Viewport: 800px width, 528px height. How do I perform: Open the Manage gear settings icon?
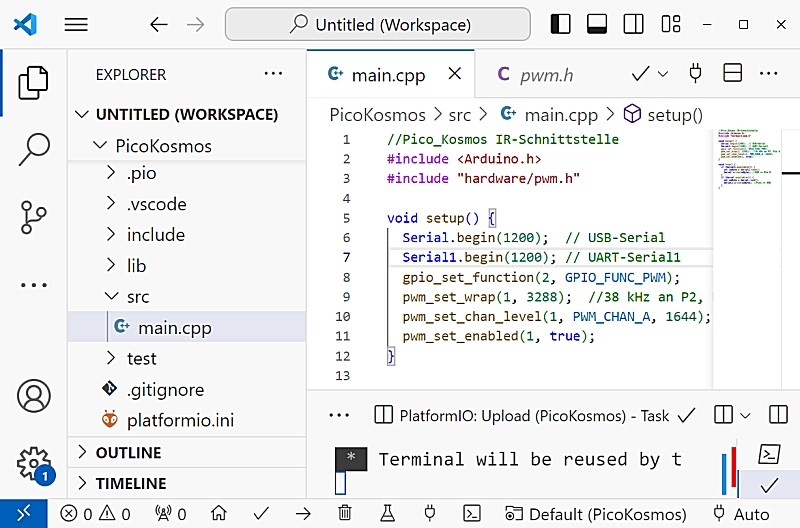tap(34, 463)
